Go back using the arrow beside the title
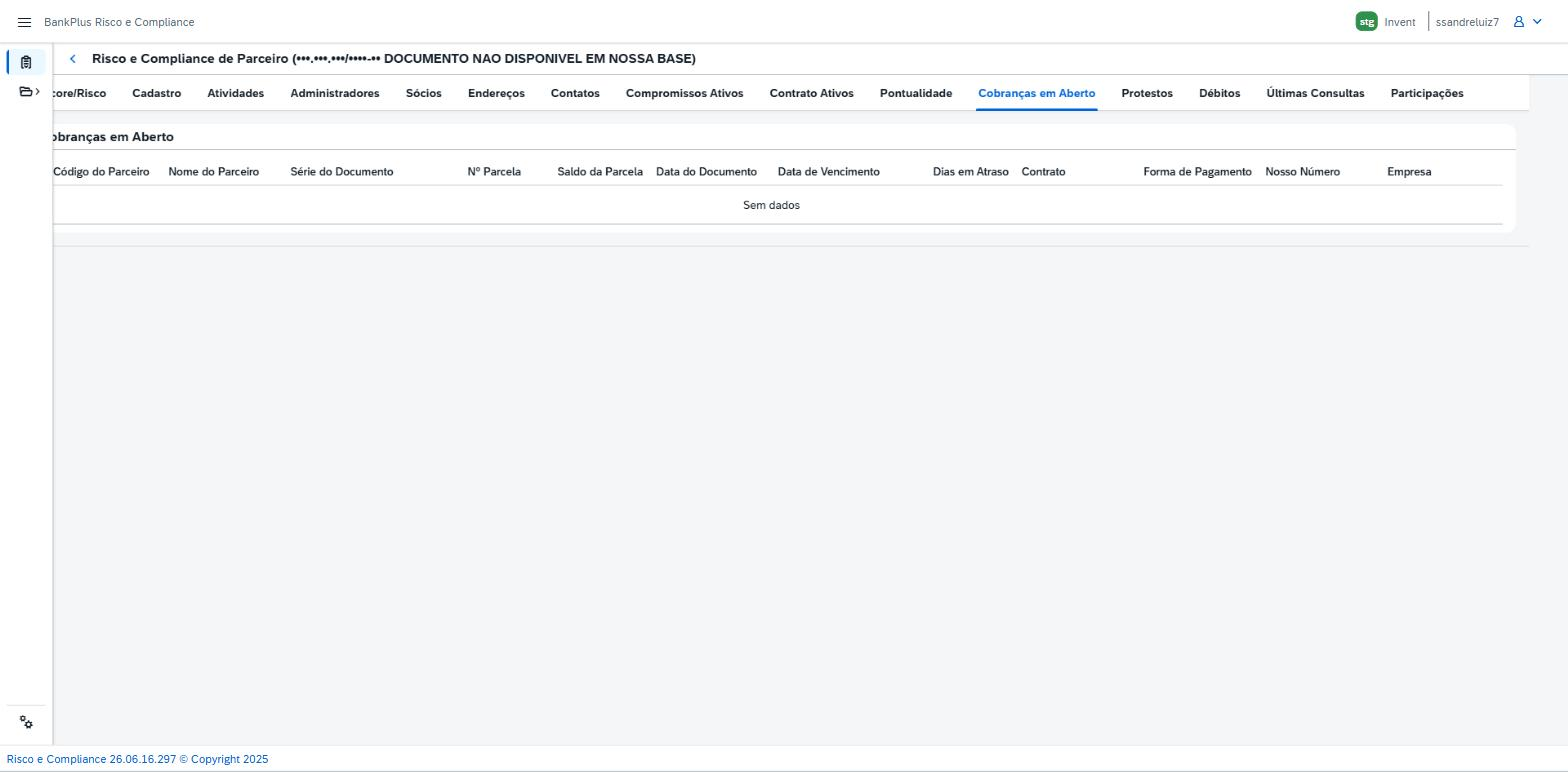Screen dimensions: 1568x772 click(x=73, y=59)
